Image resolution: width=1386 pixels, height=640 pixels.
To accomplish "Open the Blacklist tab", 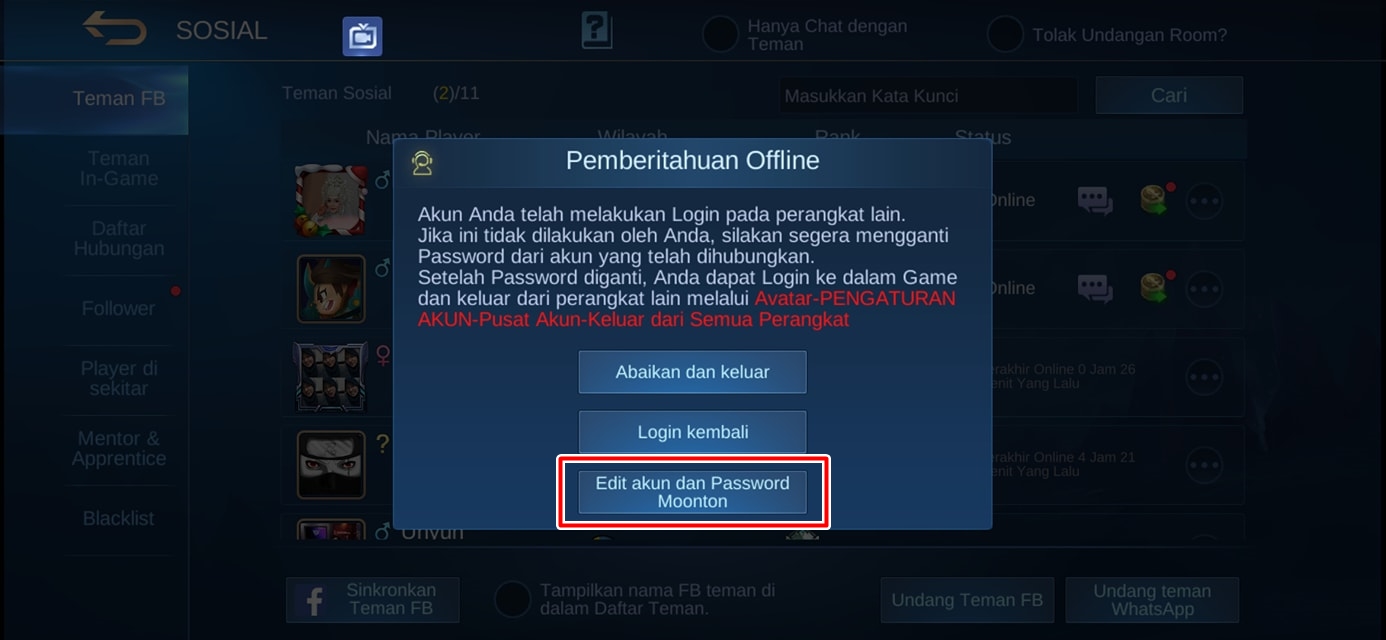I will pyautogui.click(x=119, y=518).
